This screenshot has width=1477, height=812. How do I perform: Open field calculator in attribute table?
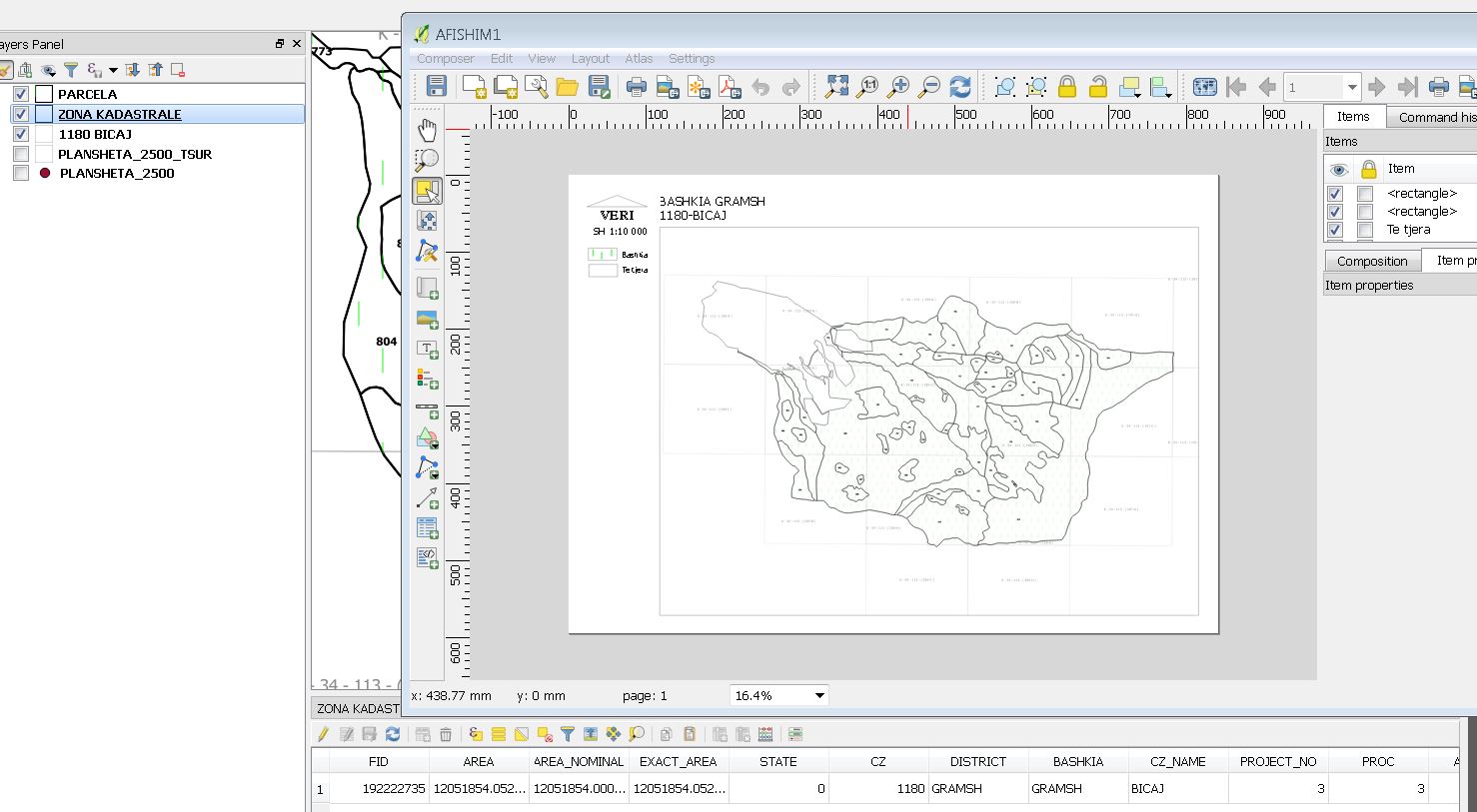coord(765,734)
